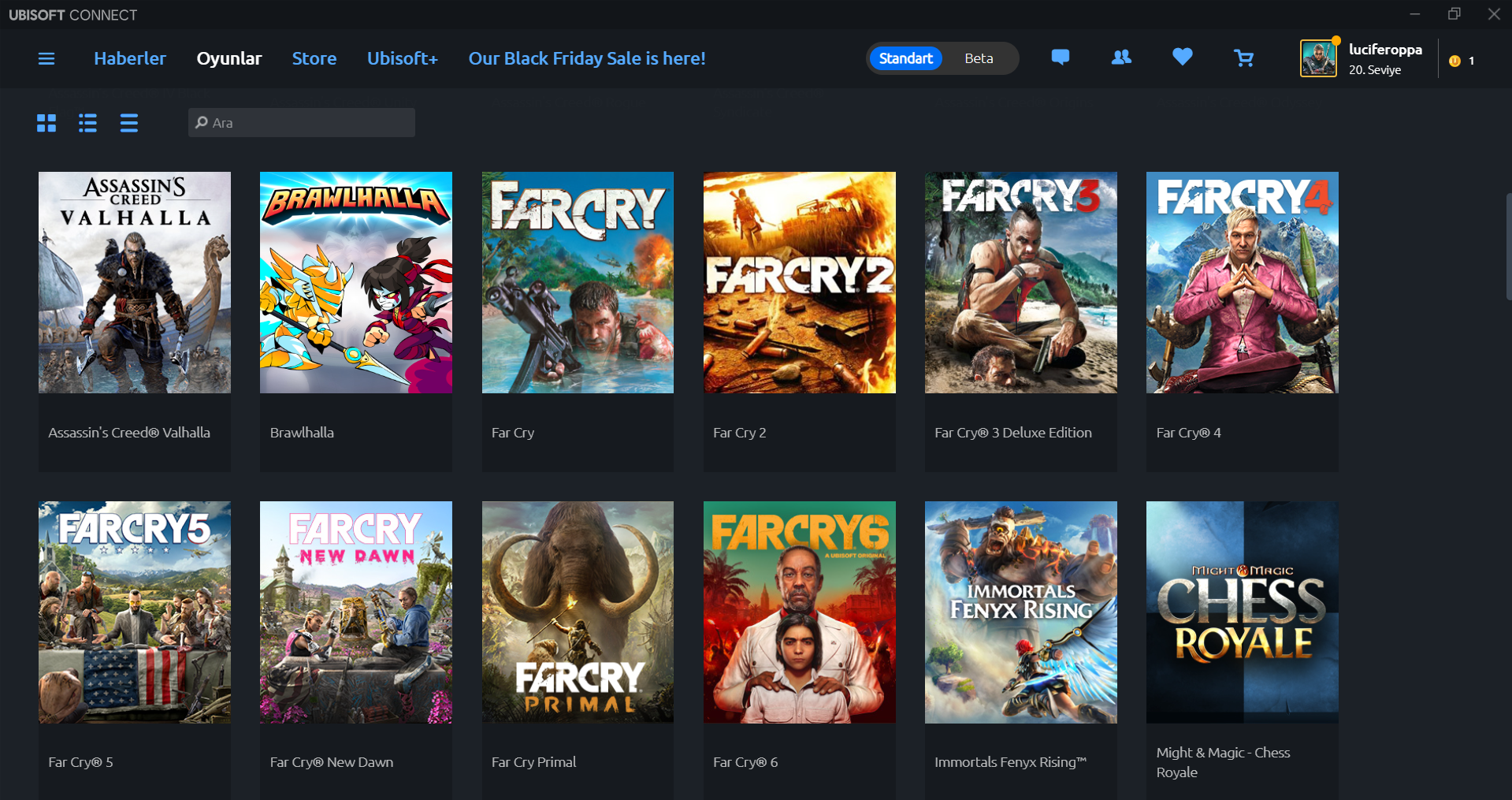The height and width of the screenshot is (800, 1512).
Task: Open the Oyunlar tab
Action: click(229, 58)
